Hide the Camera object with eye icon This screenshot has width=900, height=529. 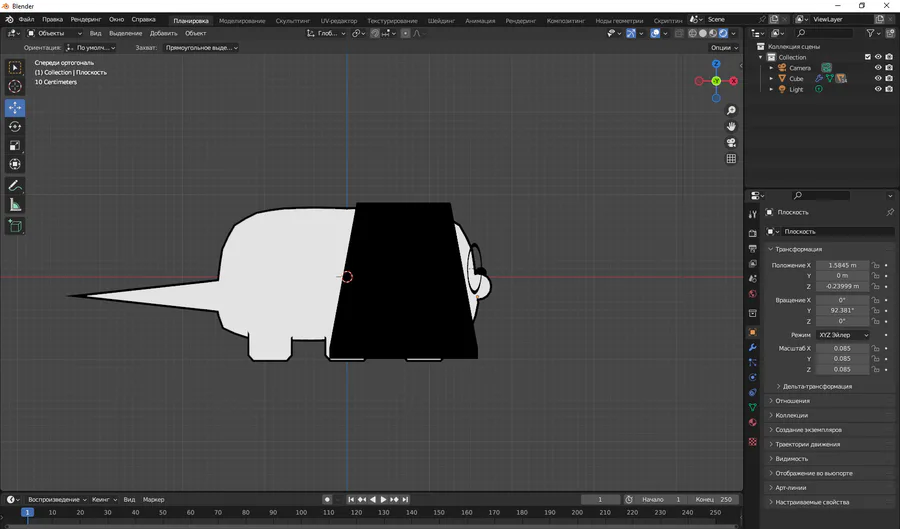click(x=878, y=68)
